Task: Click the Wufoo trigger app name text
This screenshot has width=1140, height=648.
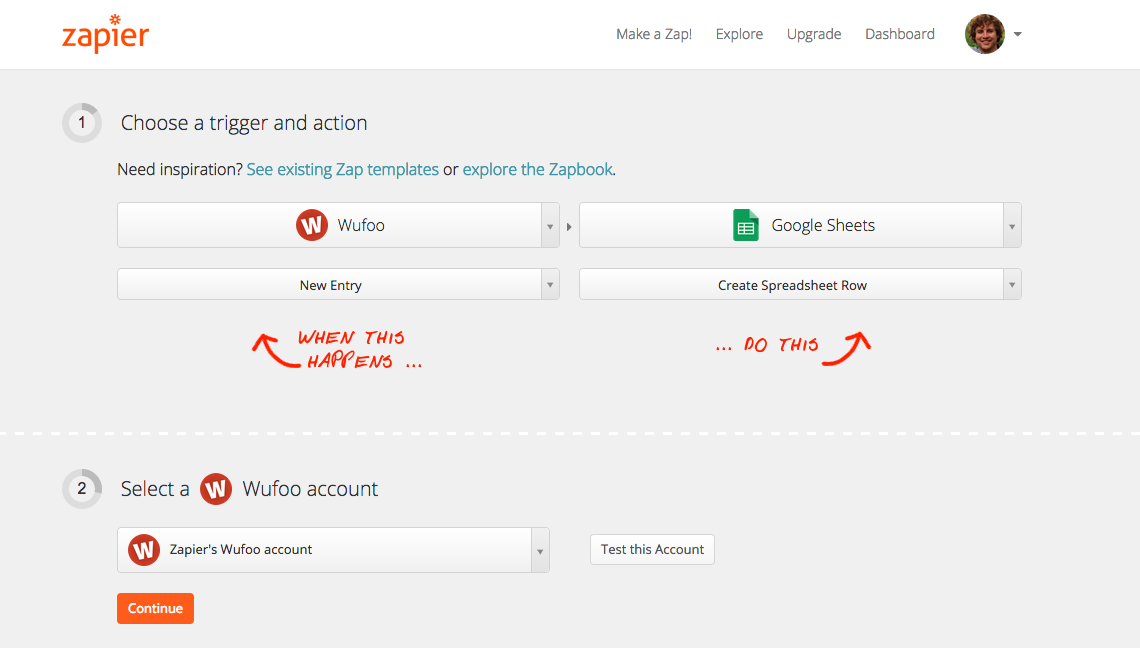Action: [361, 225]
